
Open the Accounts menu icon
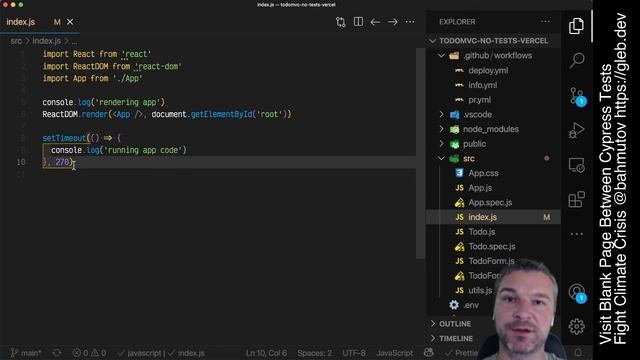click(577, 293)
